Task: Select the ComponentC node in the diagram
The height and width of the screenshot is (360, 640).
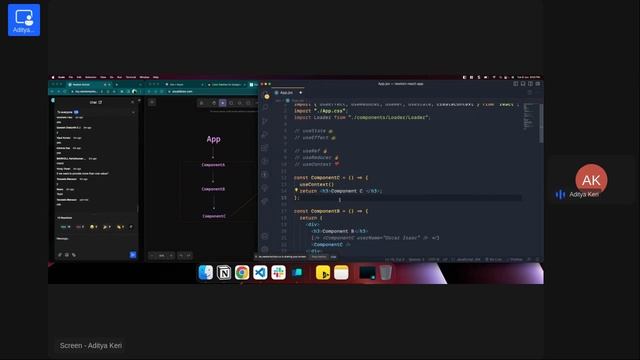Action: click(x=214, y=216)
